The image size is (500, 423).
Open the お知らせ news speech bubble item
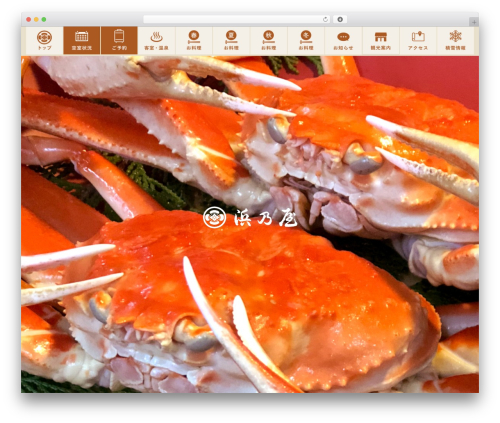click(343, 40)
